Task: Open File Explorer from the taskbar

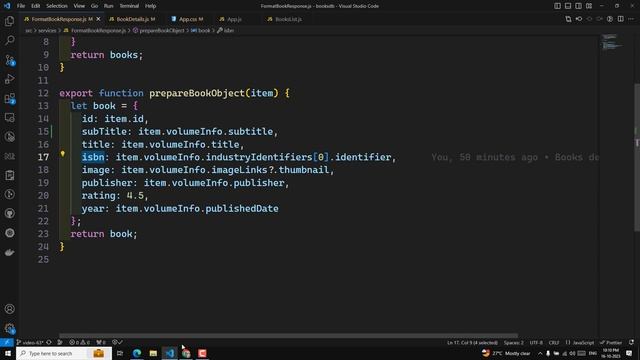Action: click(153, 353)
